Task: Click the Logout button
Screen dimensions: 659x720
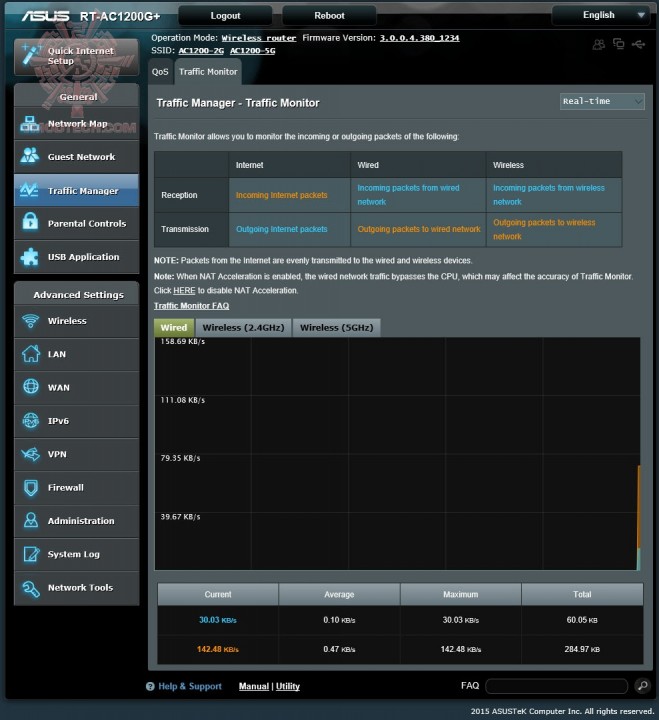Action: [x=225, y=16]
